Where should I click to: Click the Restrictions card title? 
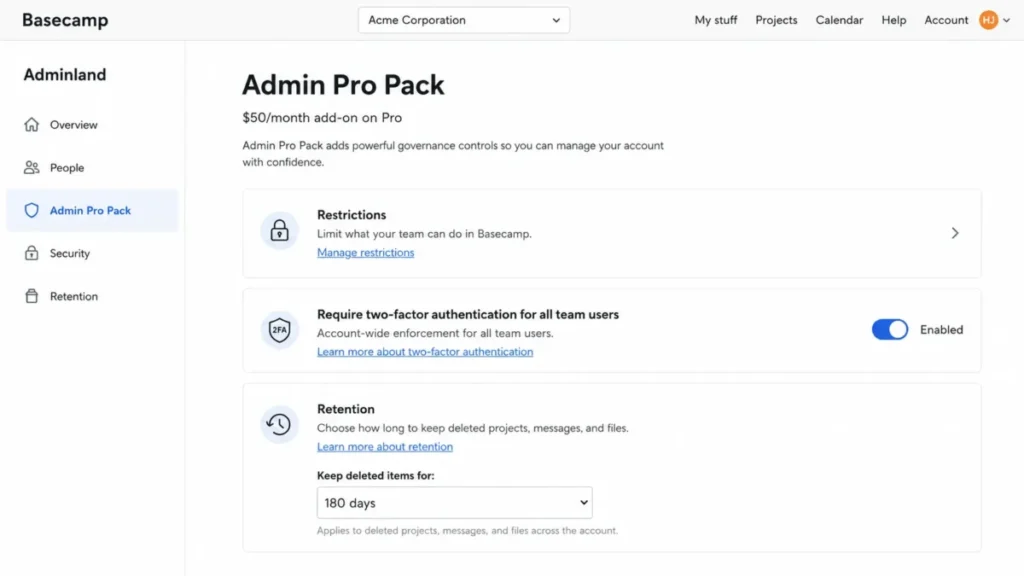351,215
